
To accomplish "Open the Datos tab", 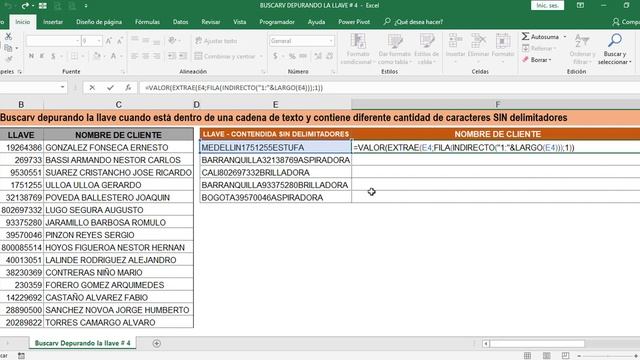I will click(x=180, y=22).
